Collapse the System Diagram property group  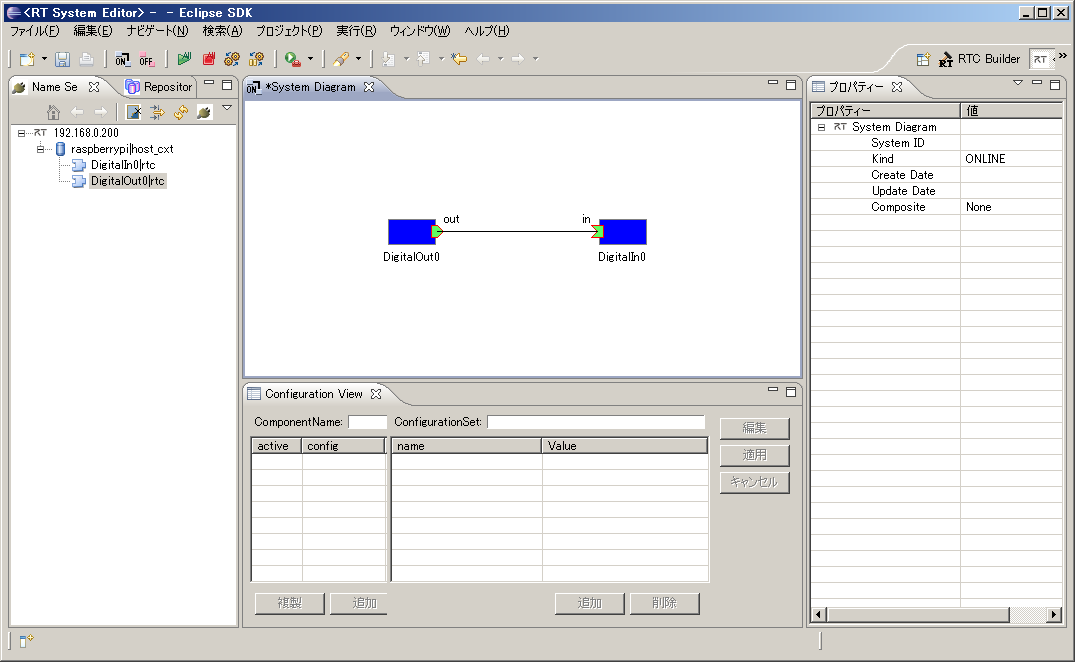point(821,127)
